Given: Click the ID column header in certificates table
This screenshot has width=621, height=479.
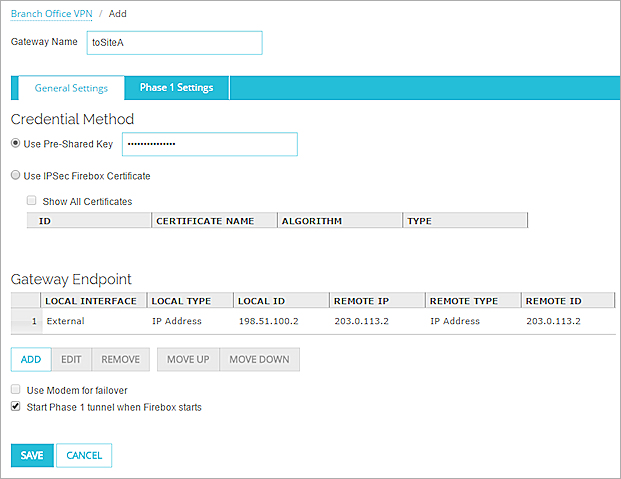Looking at the screenshot, I should point(89,221).
